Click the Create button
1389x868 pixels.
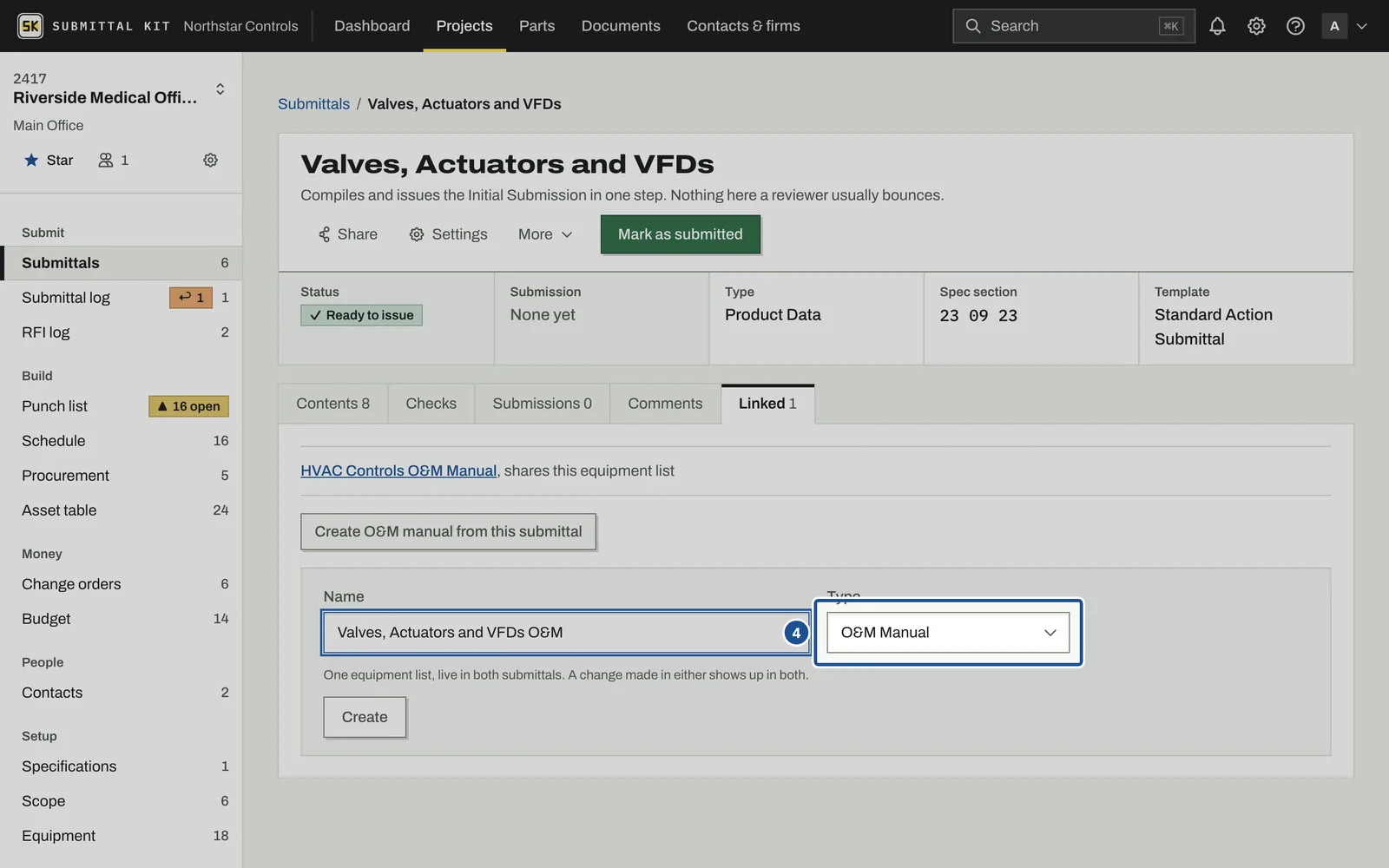point(365,717)
